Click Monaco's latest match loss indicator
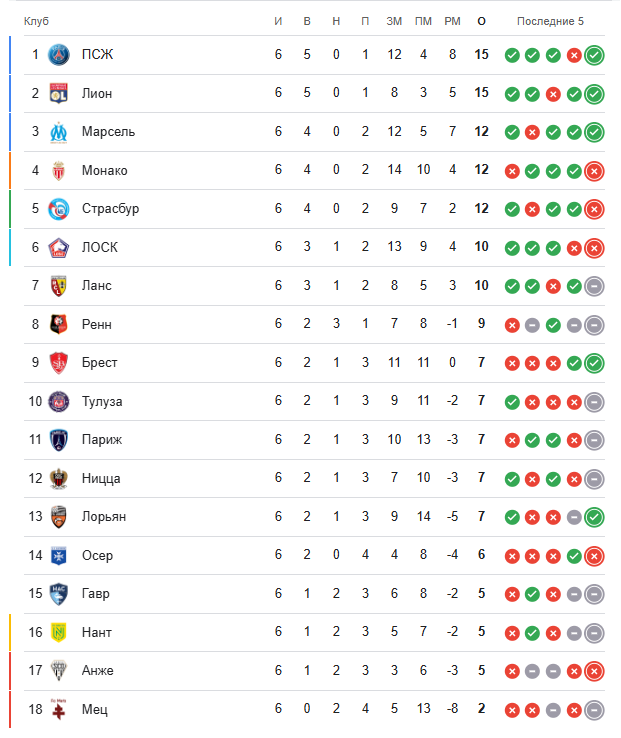 click(x=594, y=170)
